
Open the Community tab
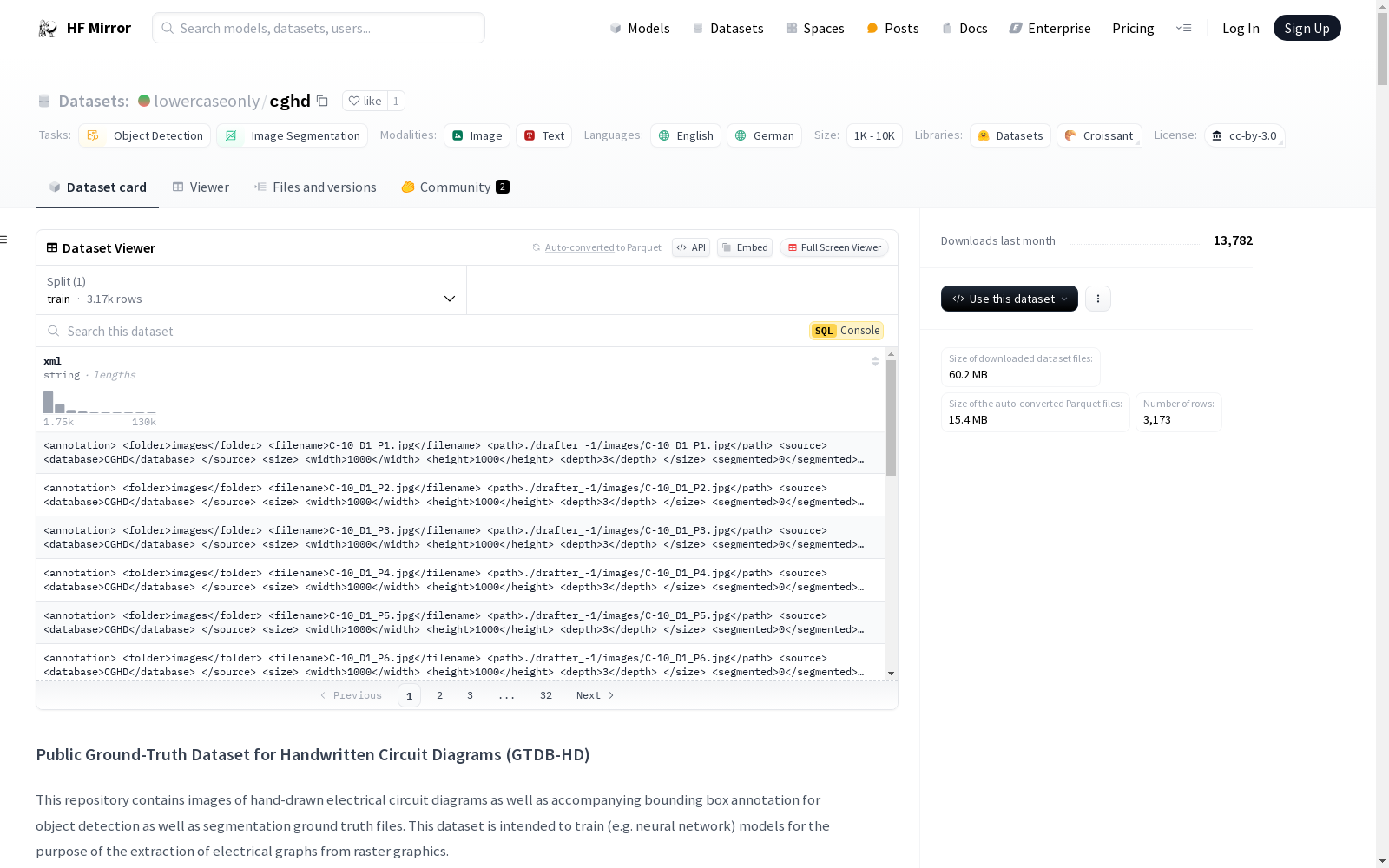tap(456, 187)
